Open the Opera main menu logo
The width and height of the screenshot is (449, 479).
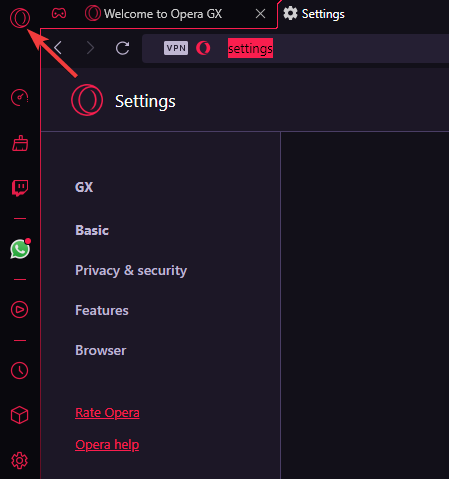[20, 18]
